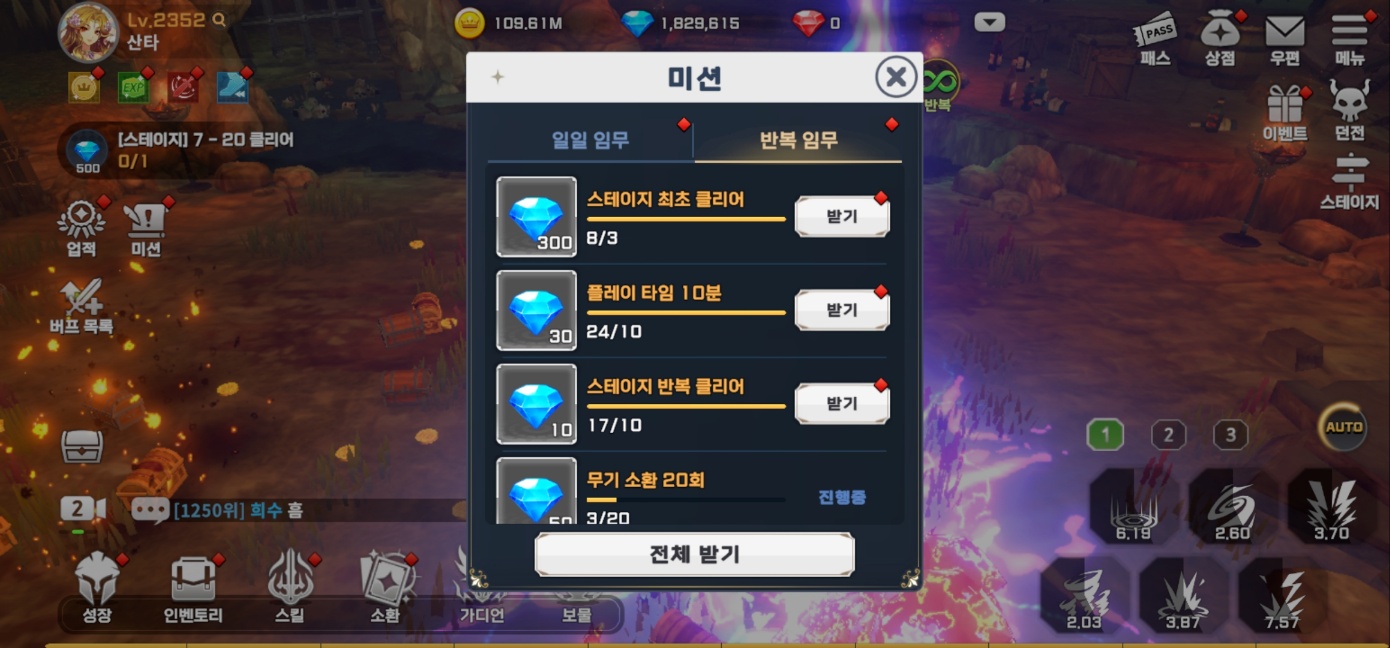1390x648 pixels.
Task: Select skill preset slot 2
Action: [1168, 435]
